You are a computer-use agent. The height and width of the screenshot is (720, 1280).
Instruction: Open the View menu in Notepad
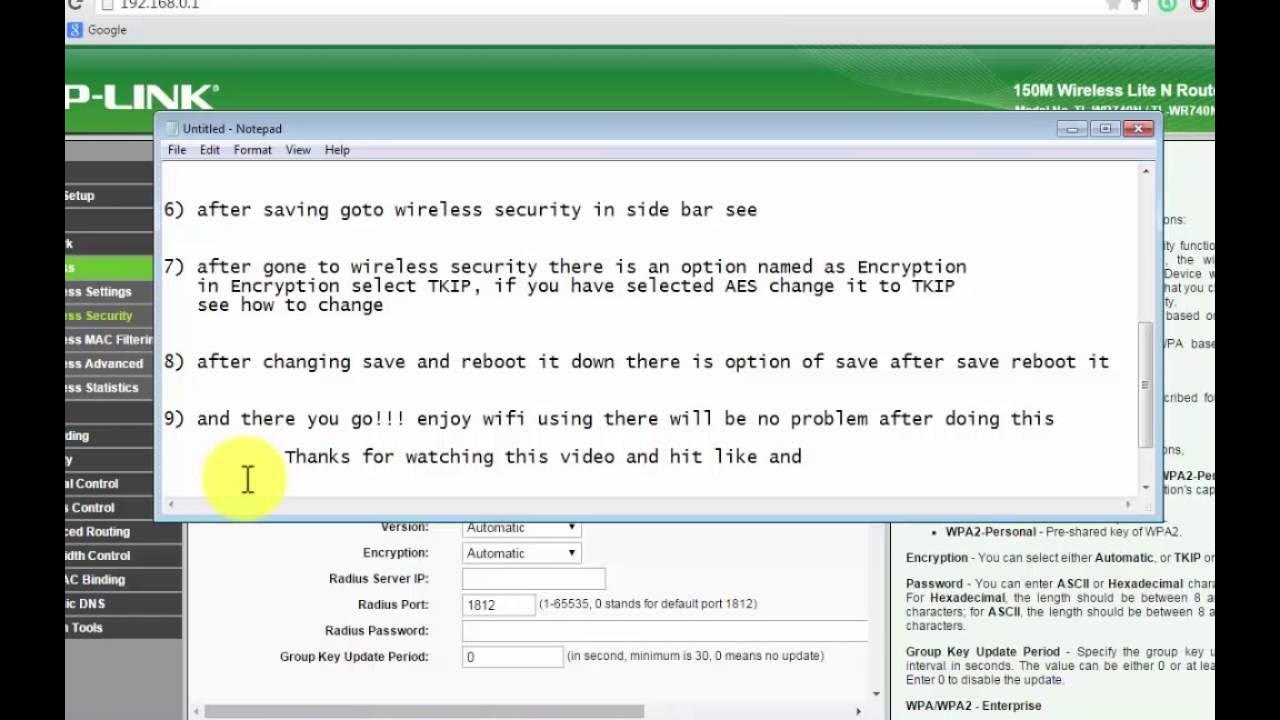coord(298,150)
